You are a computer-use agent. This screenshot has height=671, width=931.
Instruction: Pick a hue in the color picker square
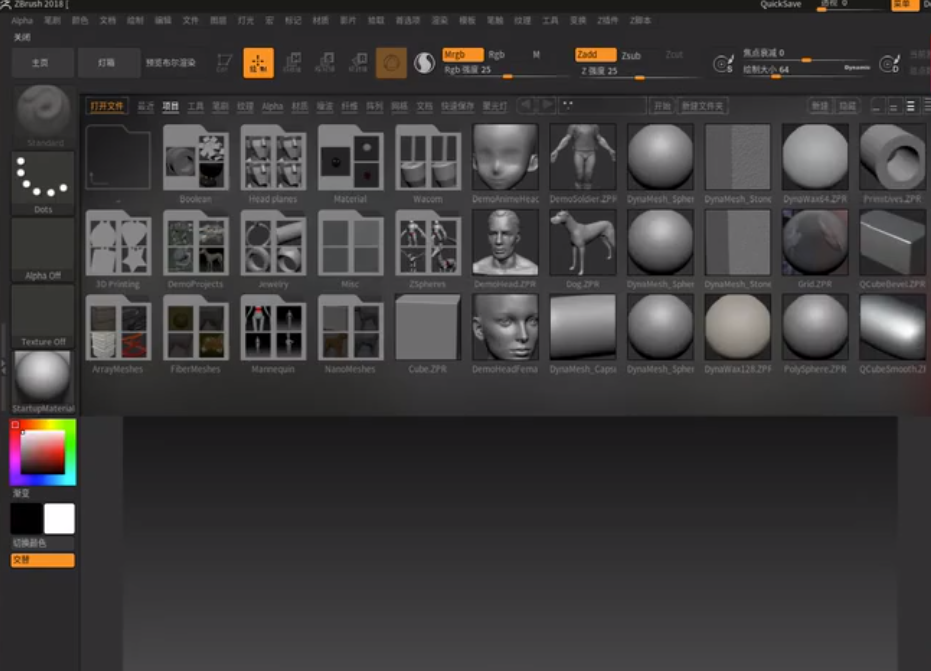(43, 452)
